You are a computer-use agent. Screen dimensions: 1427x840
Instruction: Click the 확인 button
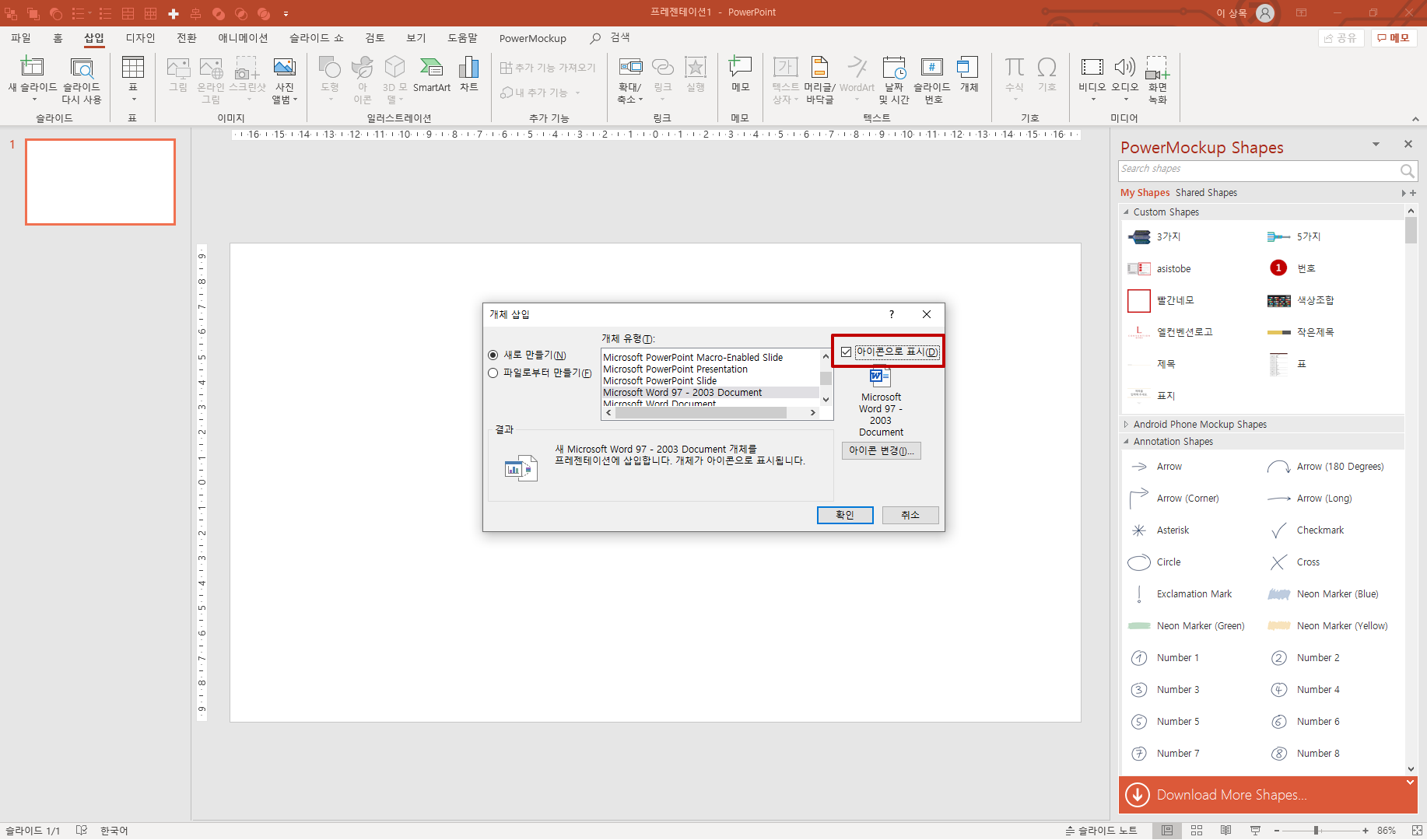tap(845, 516)
